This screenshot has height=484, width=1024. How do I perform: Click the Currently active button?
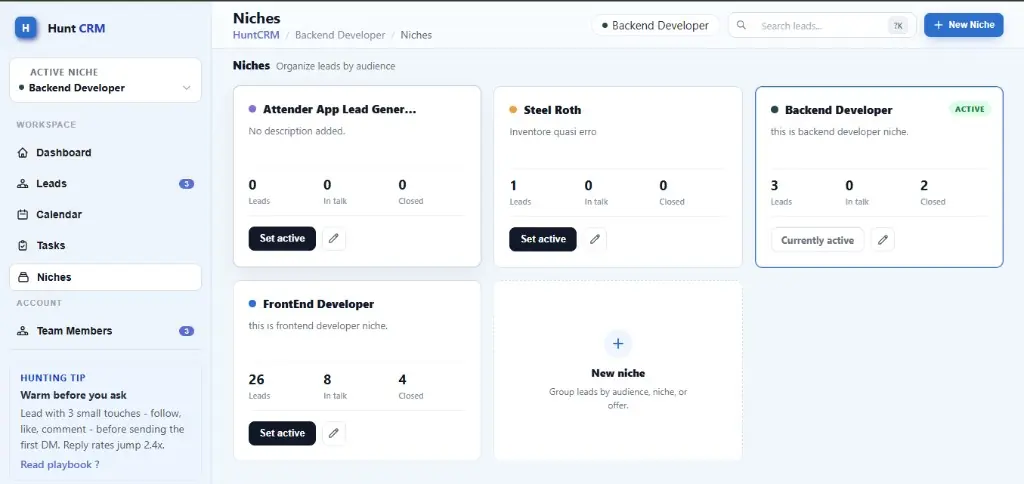(818, 240)
